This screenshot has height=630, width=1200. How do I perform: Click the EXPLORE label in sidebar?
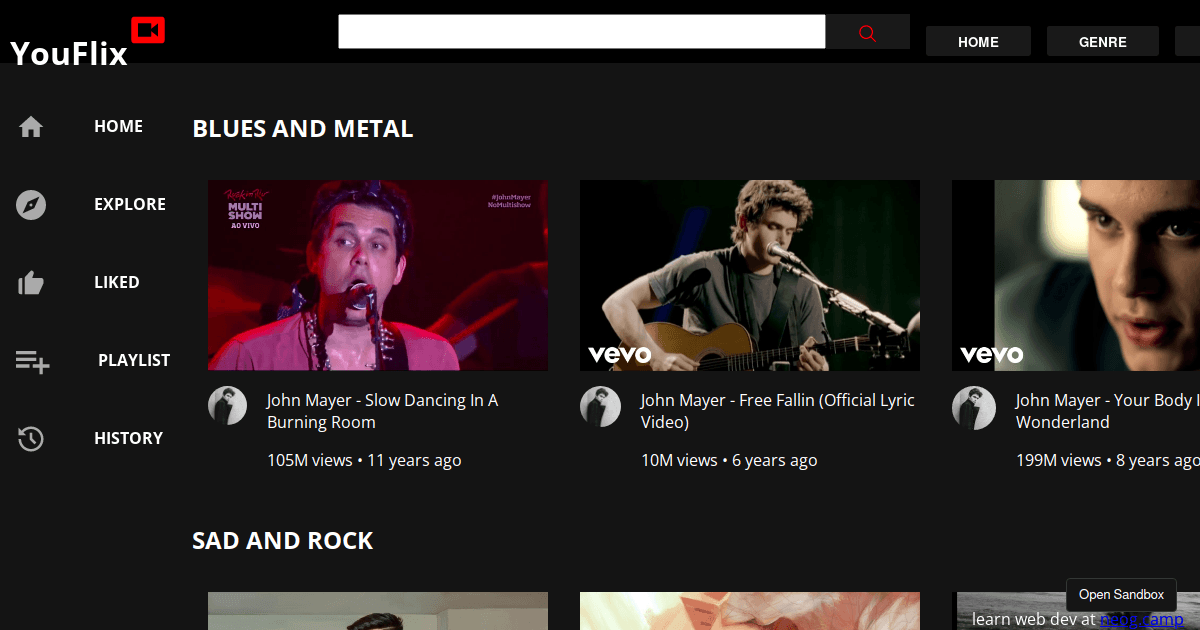[130, 204]
